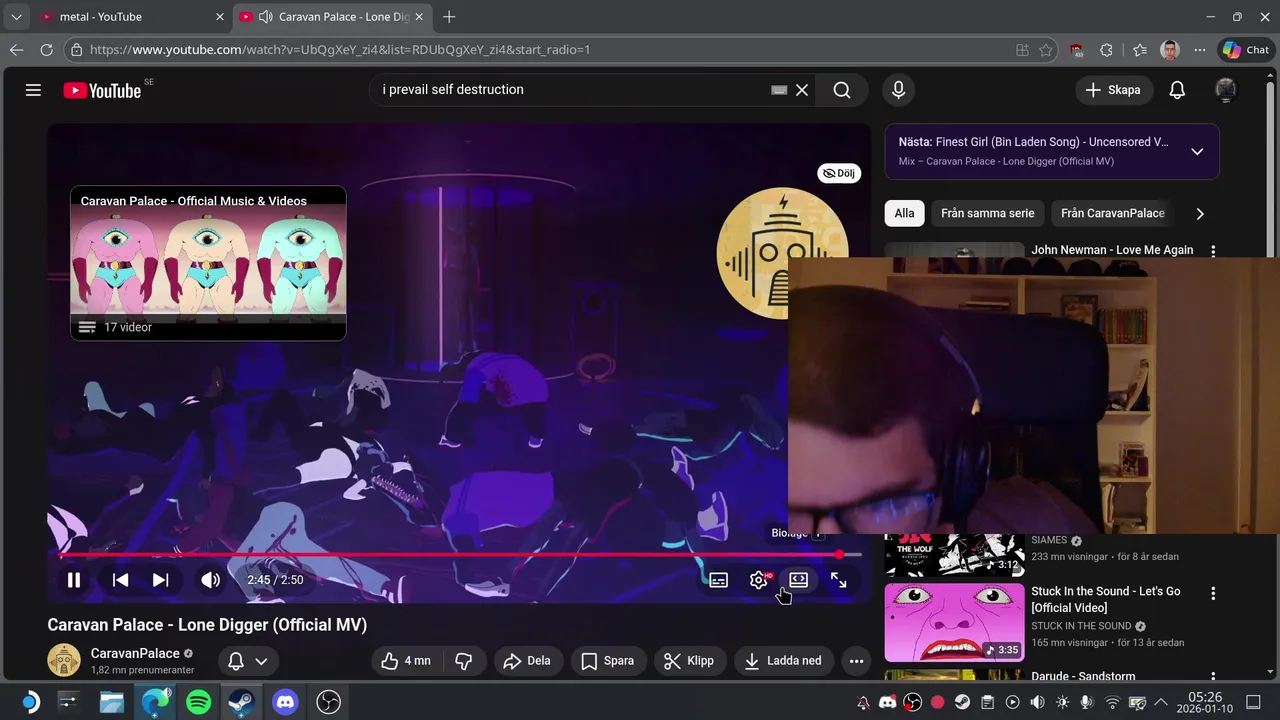Image resolution: width=1280 pixels, height=720 pixels.
Task: Pause the video
Action: click(74, 580)
